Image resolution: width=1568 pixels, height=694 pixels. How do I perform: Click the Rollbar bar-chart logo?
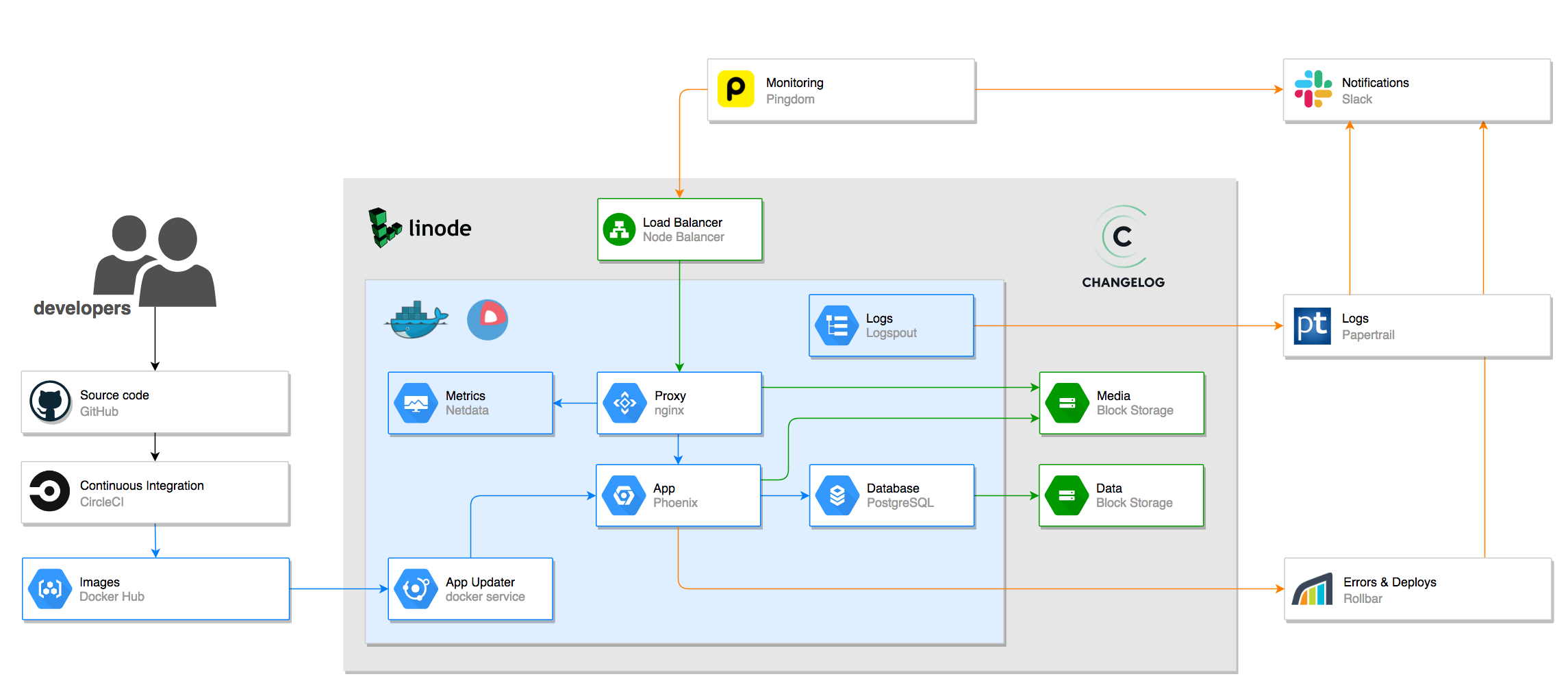coord(1312,589)
